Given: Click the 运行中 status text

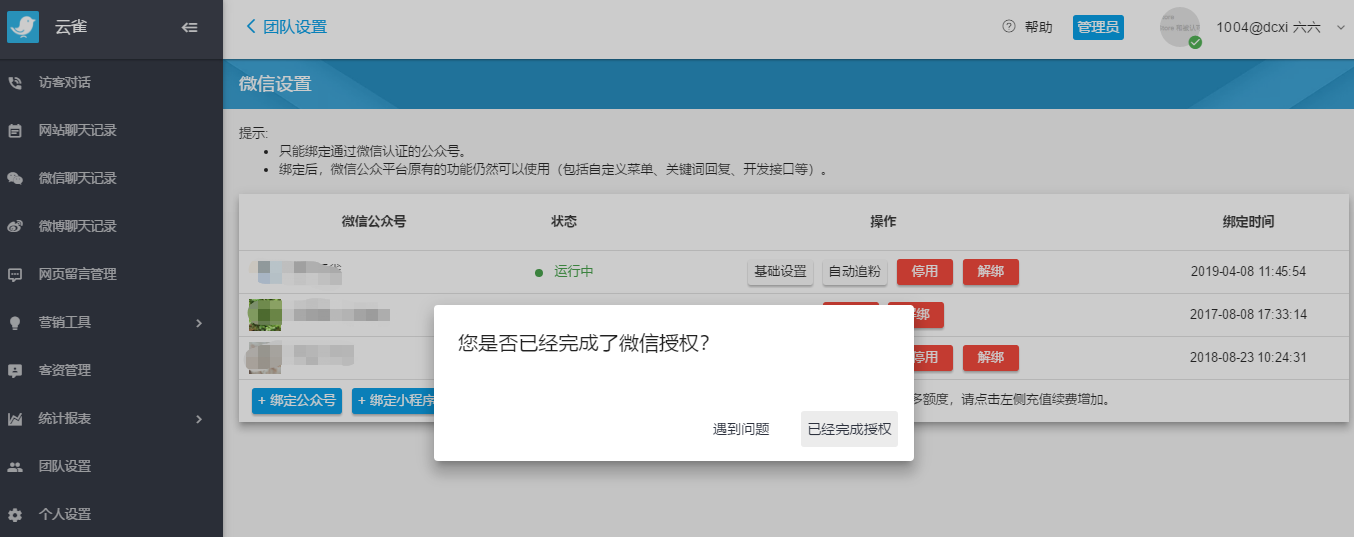Looking at the screenshot, I should pyautogui.click(x=574, y=271).
